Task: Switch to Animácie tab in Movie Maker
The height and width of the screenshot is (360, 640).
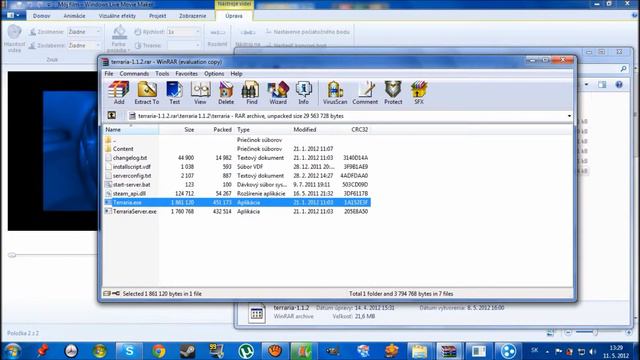Action: coord(74,16)
